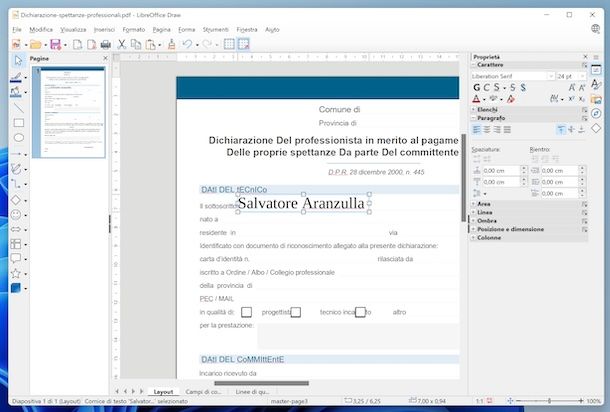Justify the paragraph text
Viewport: 610px width, 412px height.
pos(507,130)
